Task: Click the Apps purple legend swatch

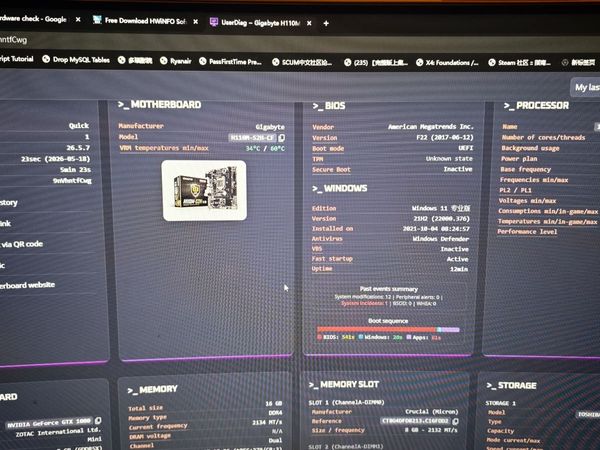Action: tap(409, 337)
